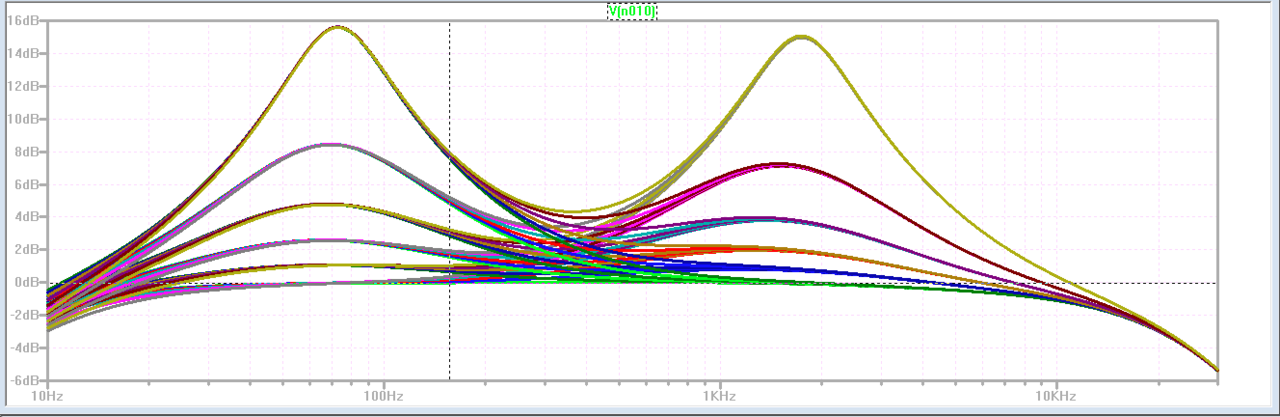Screen dimensions: 1280x417
Task: Click the tallest yellow peak near 70Hz
Action: pyautogui.click(x=338, y=27)
